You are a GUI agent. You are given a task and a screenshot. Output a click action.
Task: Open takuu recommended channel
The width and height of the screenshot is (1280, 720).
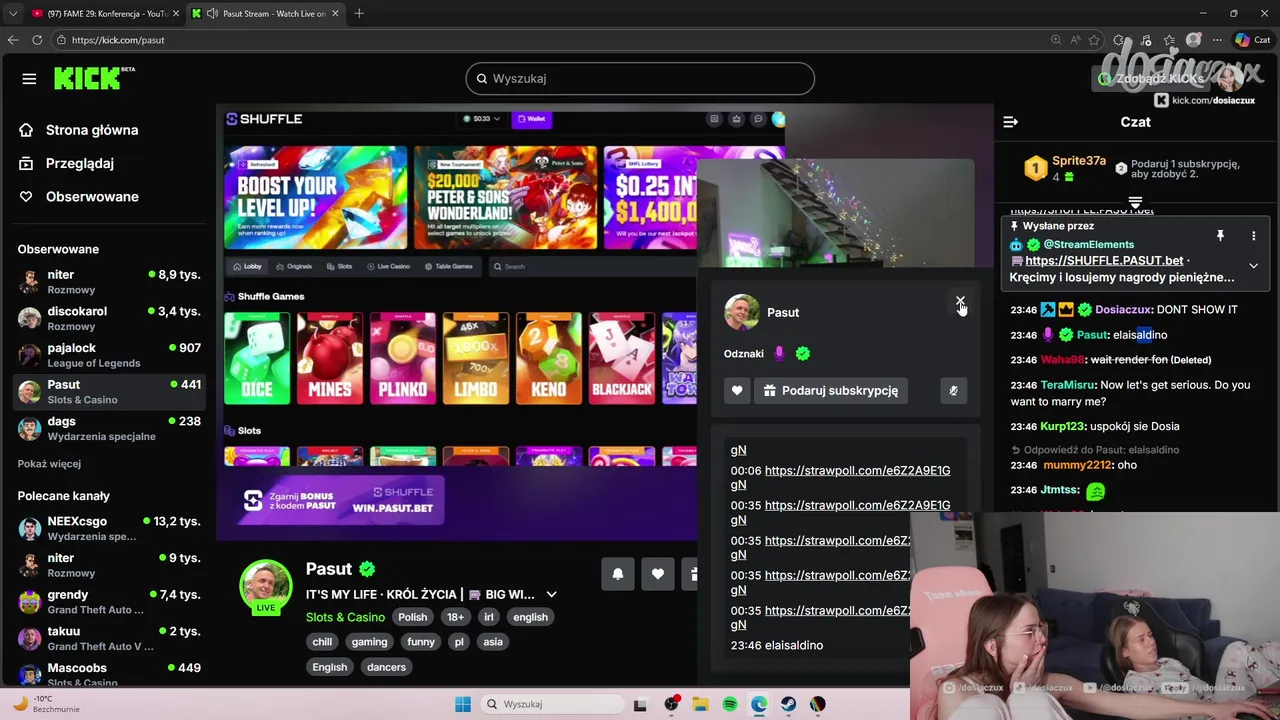tap(110, 638)
